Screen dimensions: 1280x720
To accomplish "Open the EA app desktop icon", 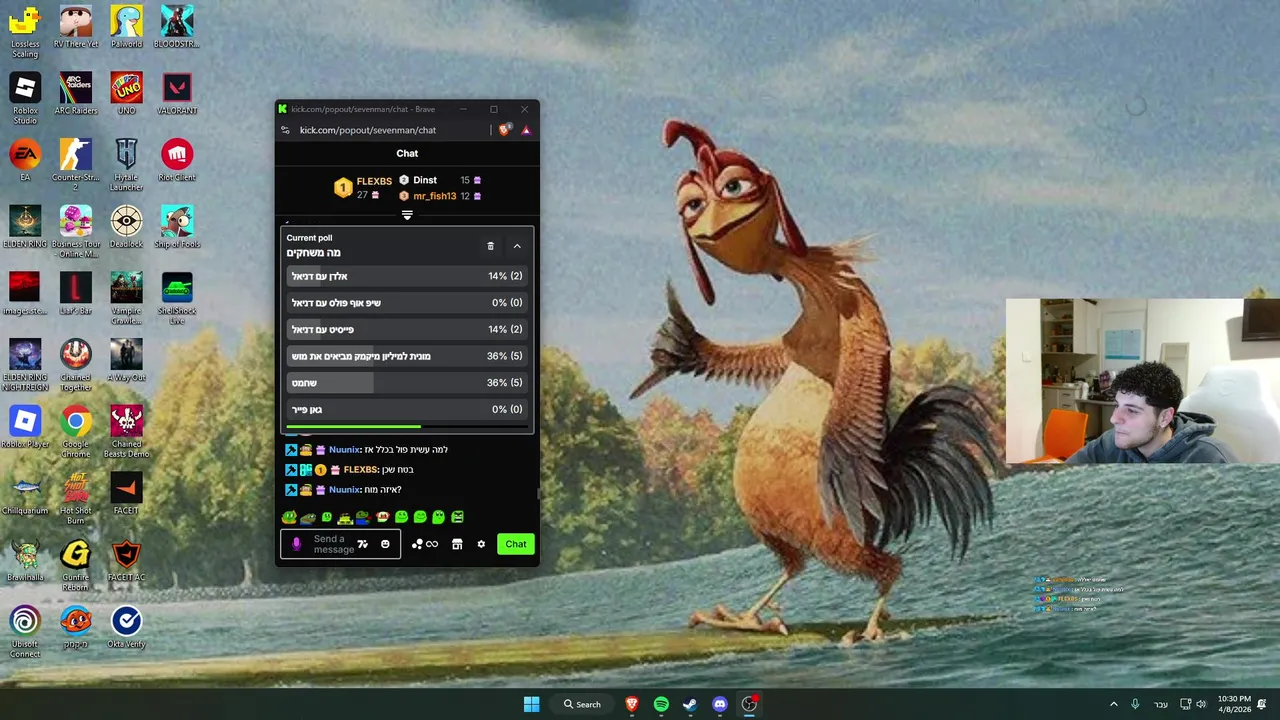I will [x=25, y=160].
